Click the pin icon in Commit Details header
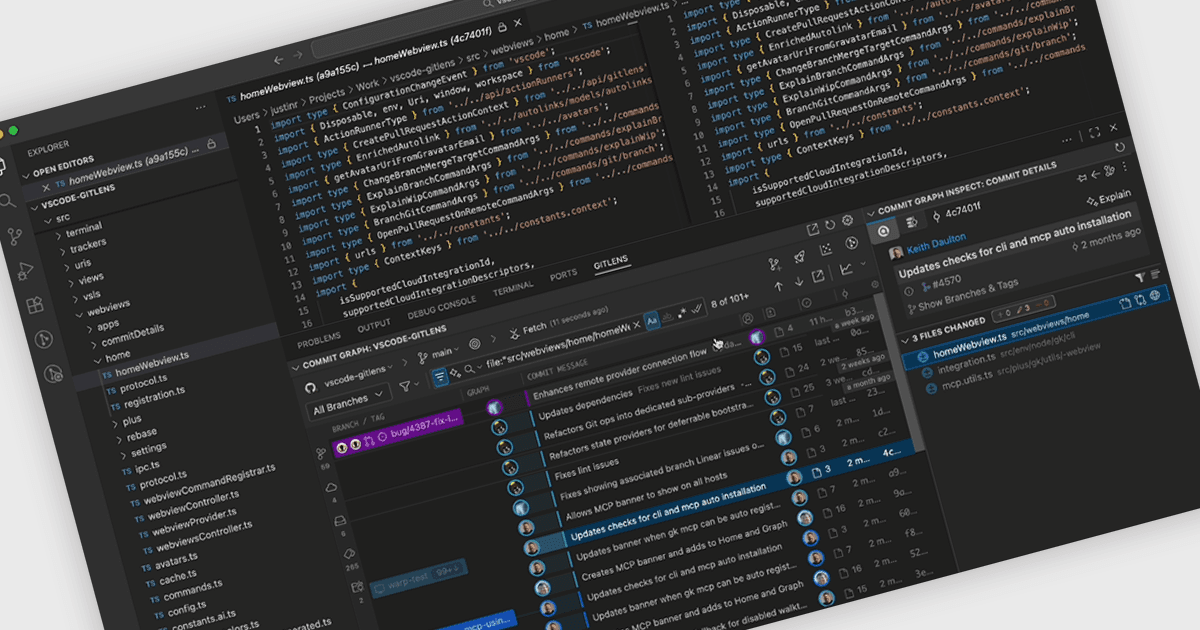 [1081, 178]
